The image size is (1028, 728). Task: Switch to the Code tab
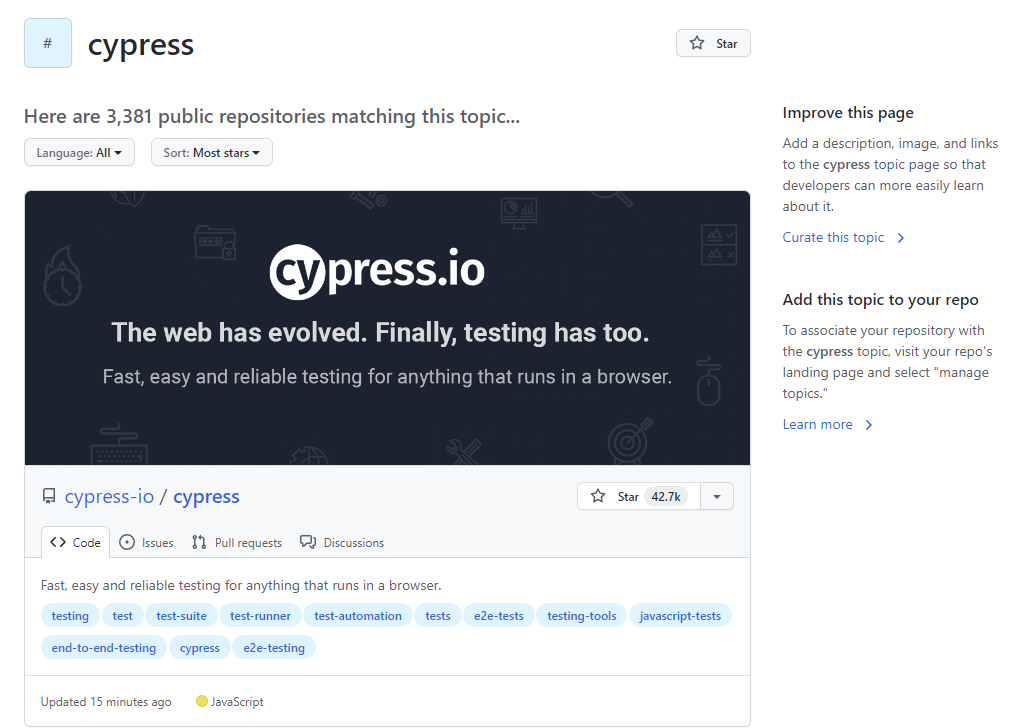click(x=75, y=542)
